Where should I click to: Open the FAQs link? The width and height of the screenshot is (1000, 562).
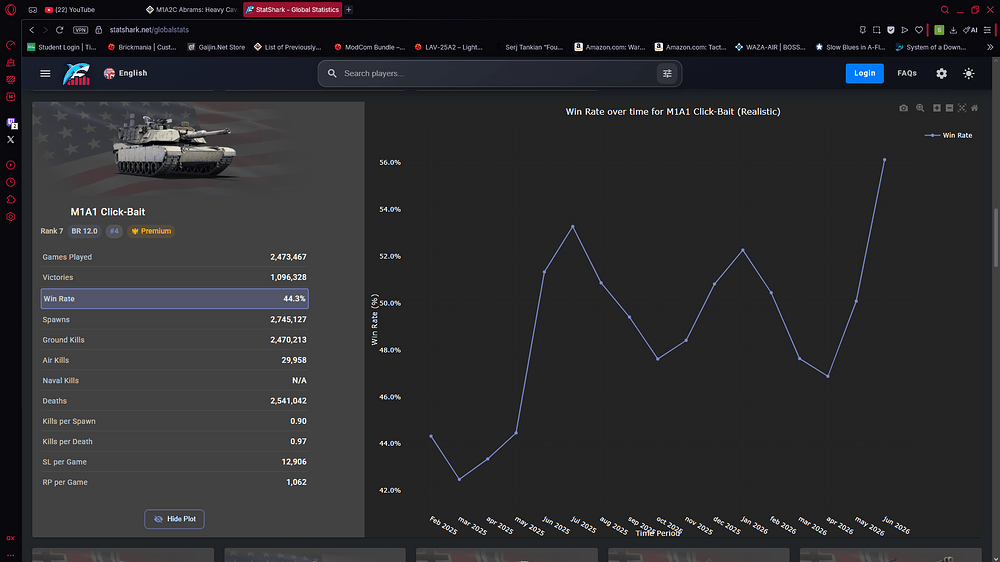907,73
